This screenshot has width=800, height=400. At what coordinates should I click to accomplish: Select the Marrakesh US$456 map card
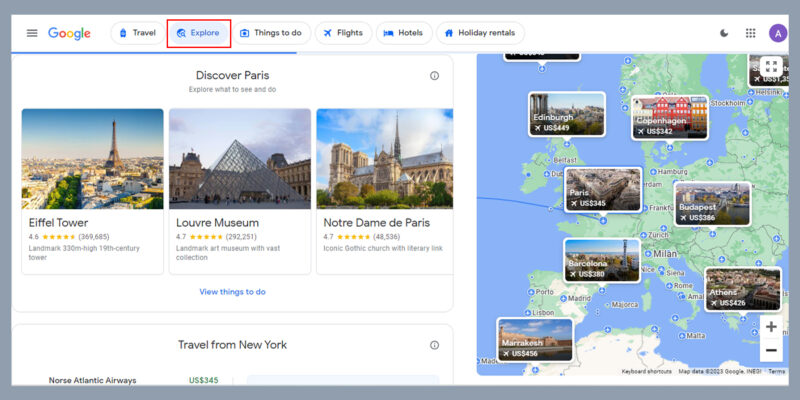535,340
